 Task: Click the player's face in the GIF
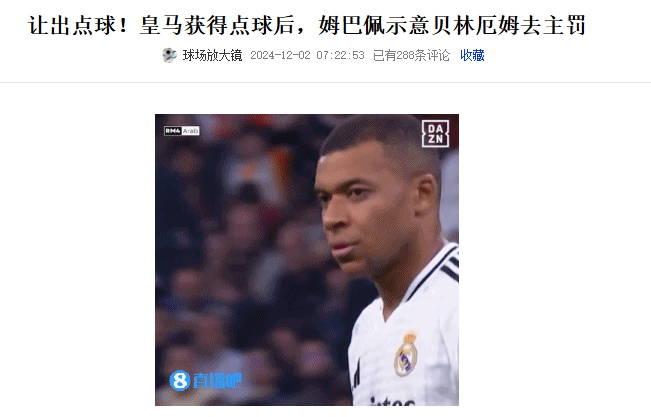(x=358, y=208)
